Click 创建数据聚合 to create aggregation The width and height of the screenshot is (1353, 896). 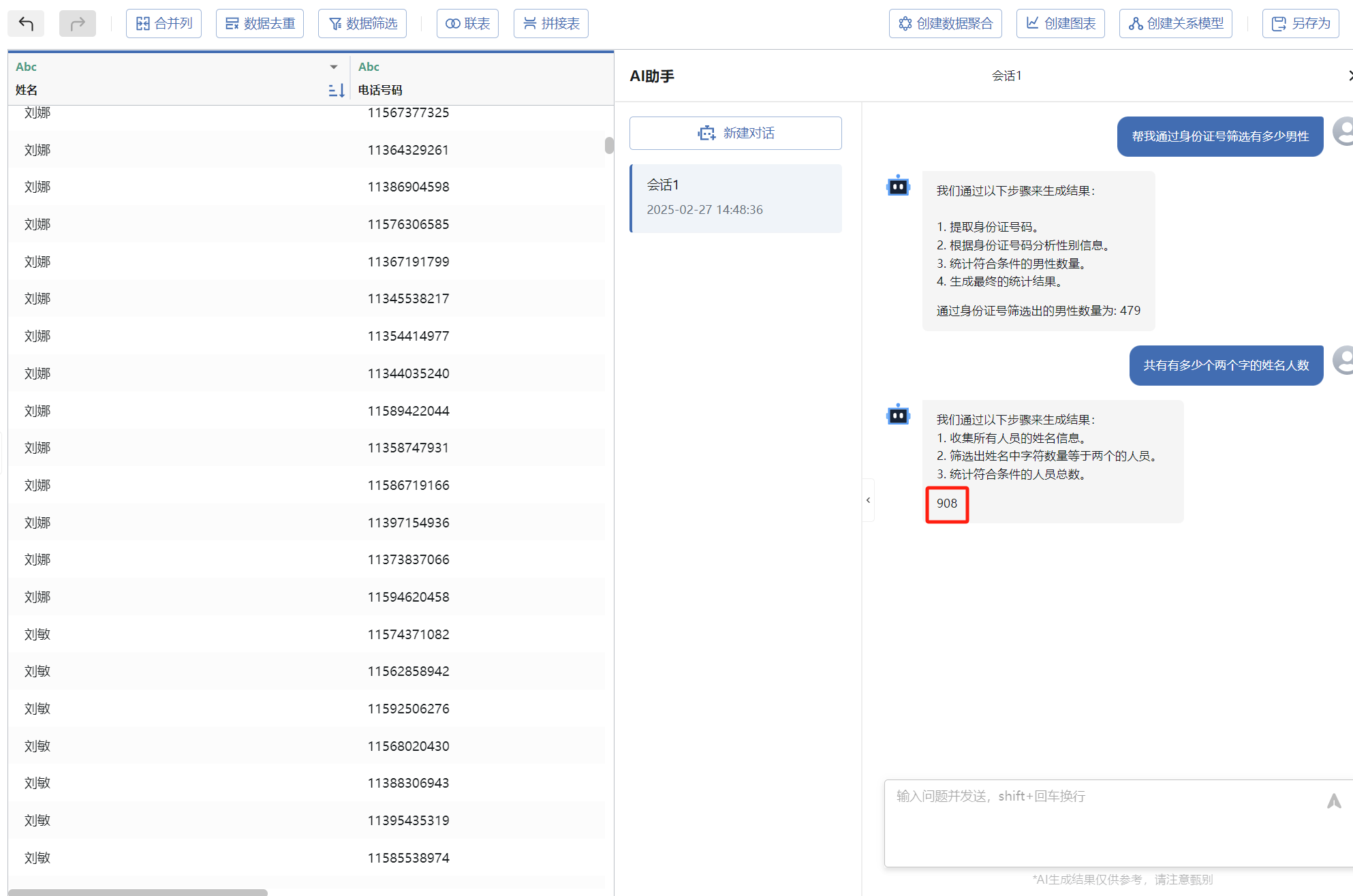945,24
